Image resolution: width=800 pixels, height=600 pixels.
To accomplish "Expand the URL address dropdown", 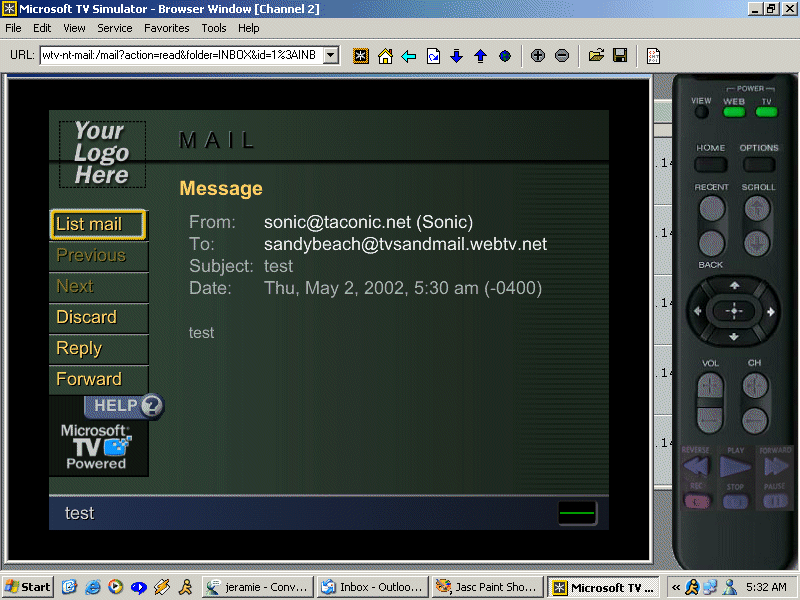I will pyautogui.click(x=332, y=56).
